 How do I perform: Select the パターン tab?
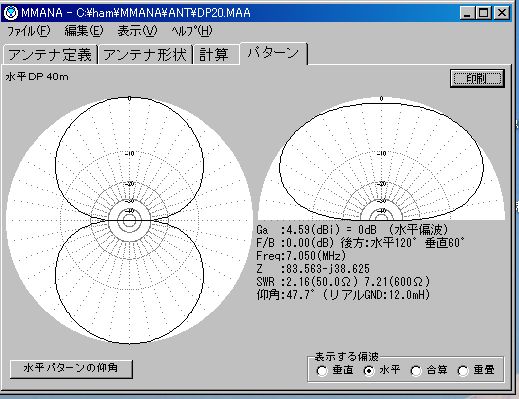[x=273, y=53]
